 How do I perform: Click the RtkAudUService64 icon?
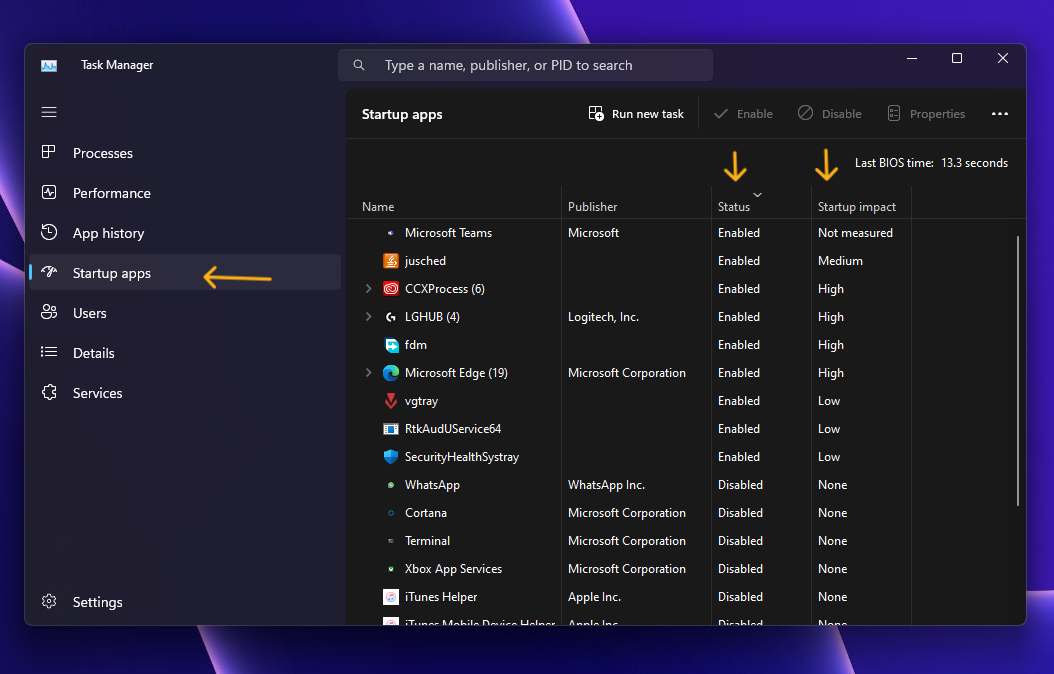click(391, 429)
